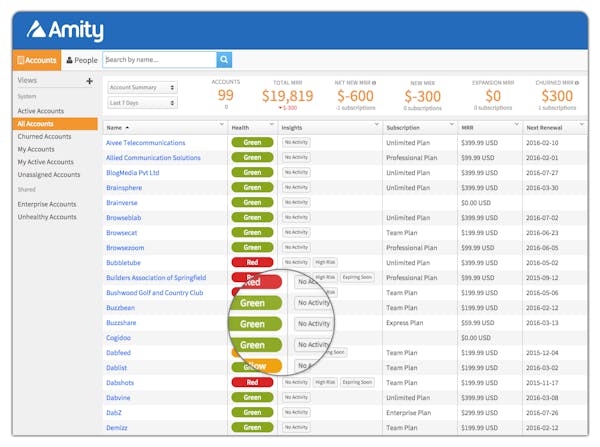Open Brainverse account
This screenshot has width=600, height=447.
click(x=122, y=203)
